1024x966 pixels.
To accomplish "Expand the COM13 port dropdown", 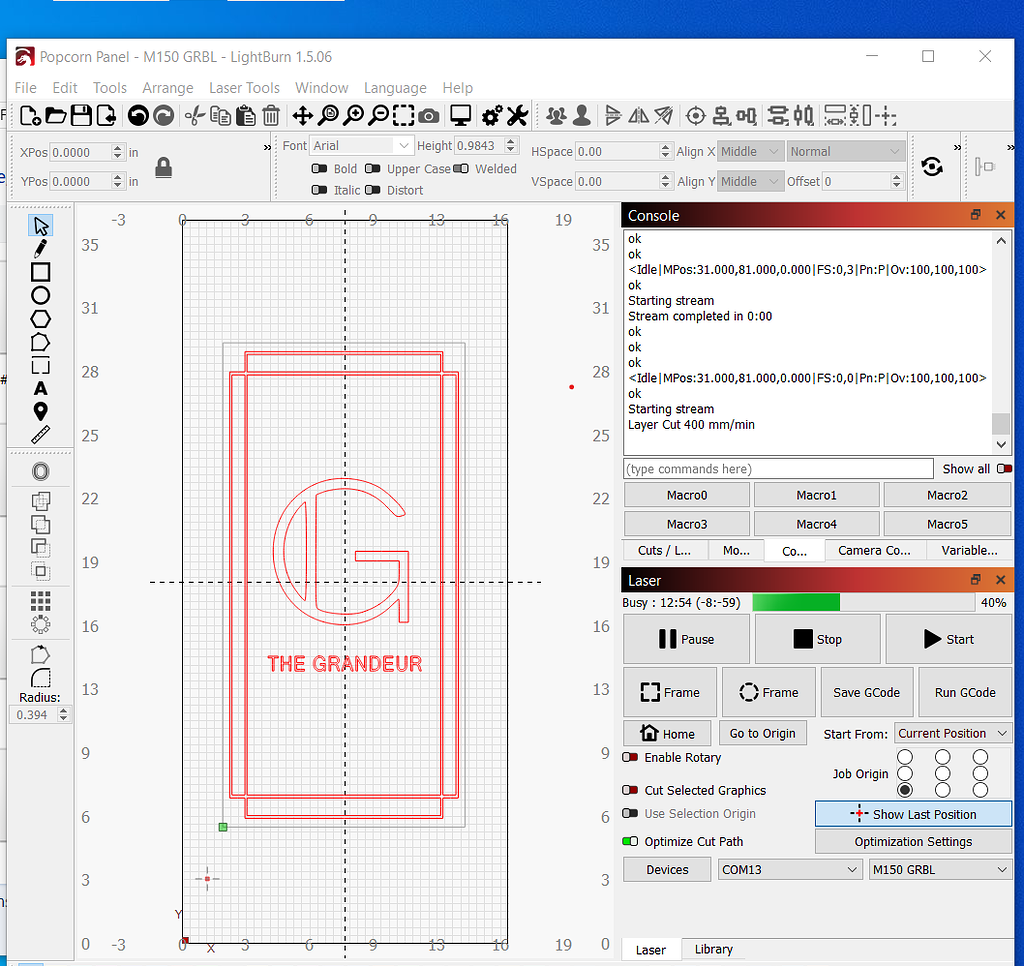I will 789,870.
